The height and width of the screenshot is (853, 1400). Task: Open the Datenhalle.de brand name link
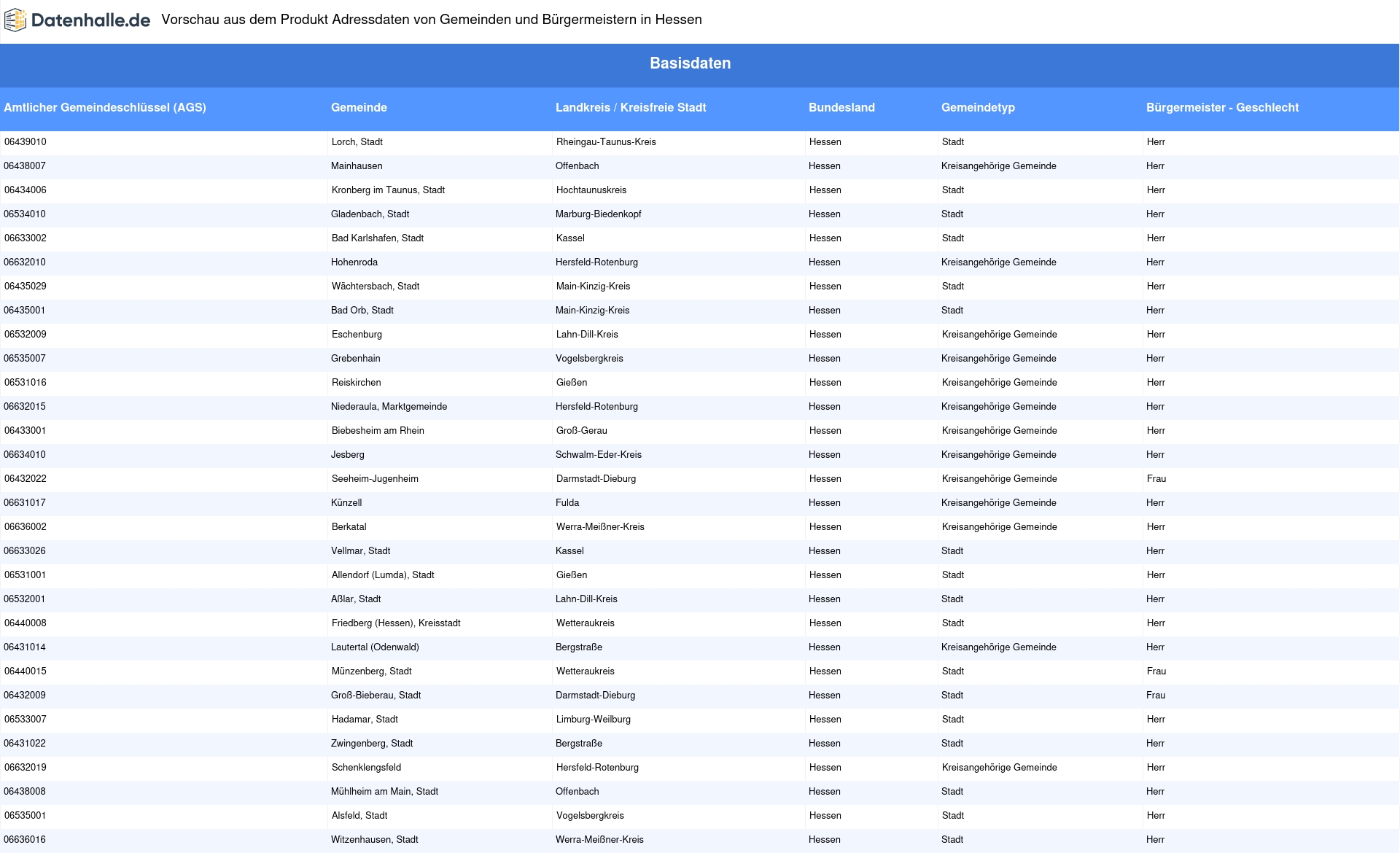pyautogui.click(x=90, y=20)
